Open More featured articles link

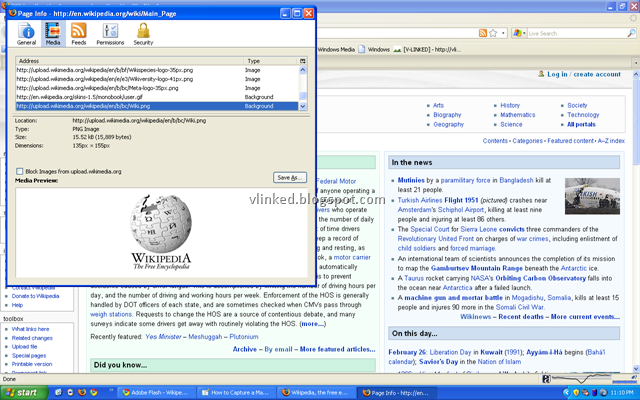click(338, 349)
